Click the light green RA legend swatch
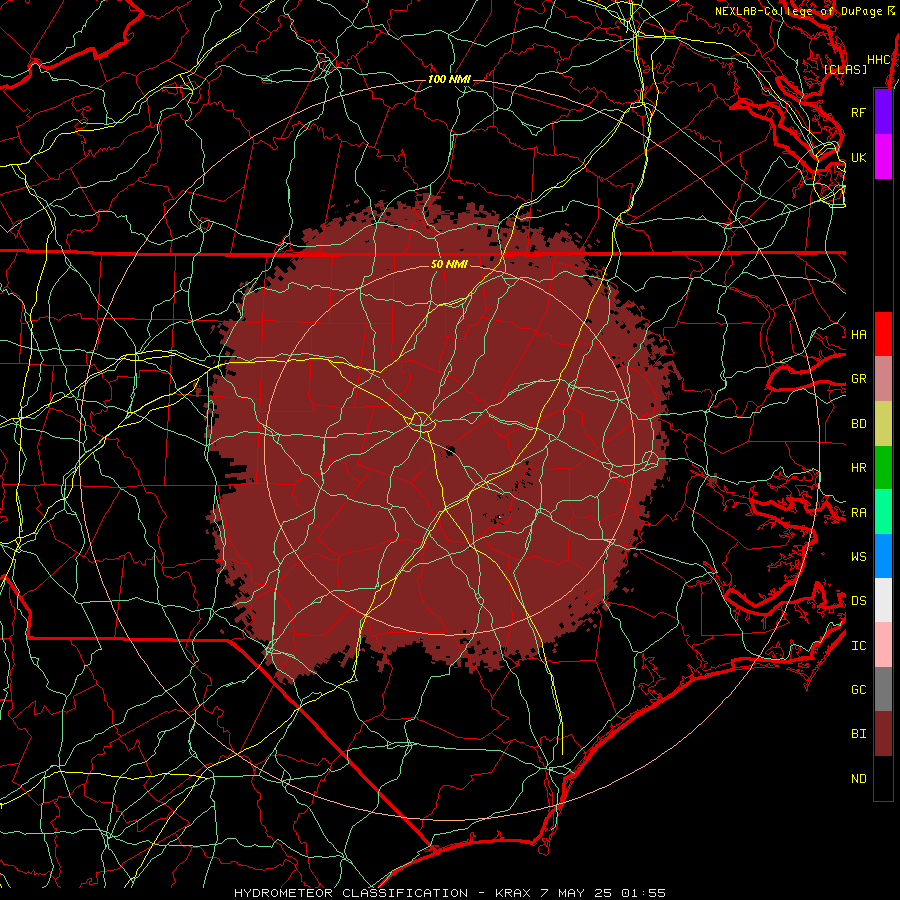This screenshot has width=900, height=900. (883, 512)
